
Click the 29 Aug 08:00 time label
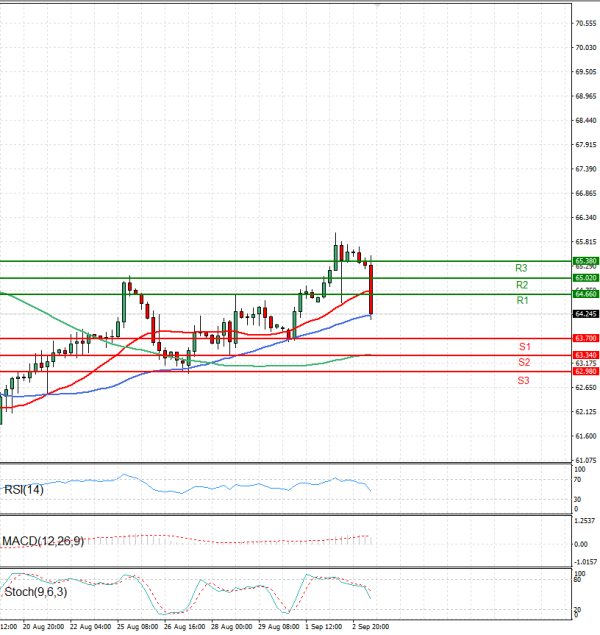279,626
